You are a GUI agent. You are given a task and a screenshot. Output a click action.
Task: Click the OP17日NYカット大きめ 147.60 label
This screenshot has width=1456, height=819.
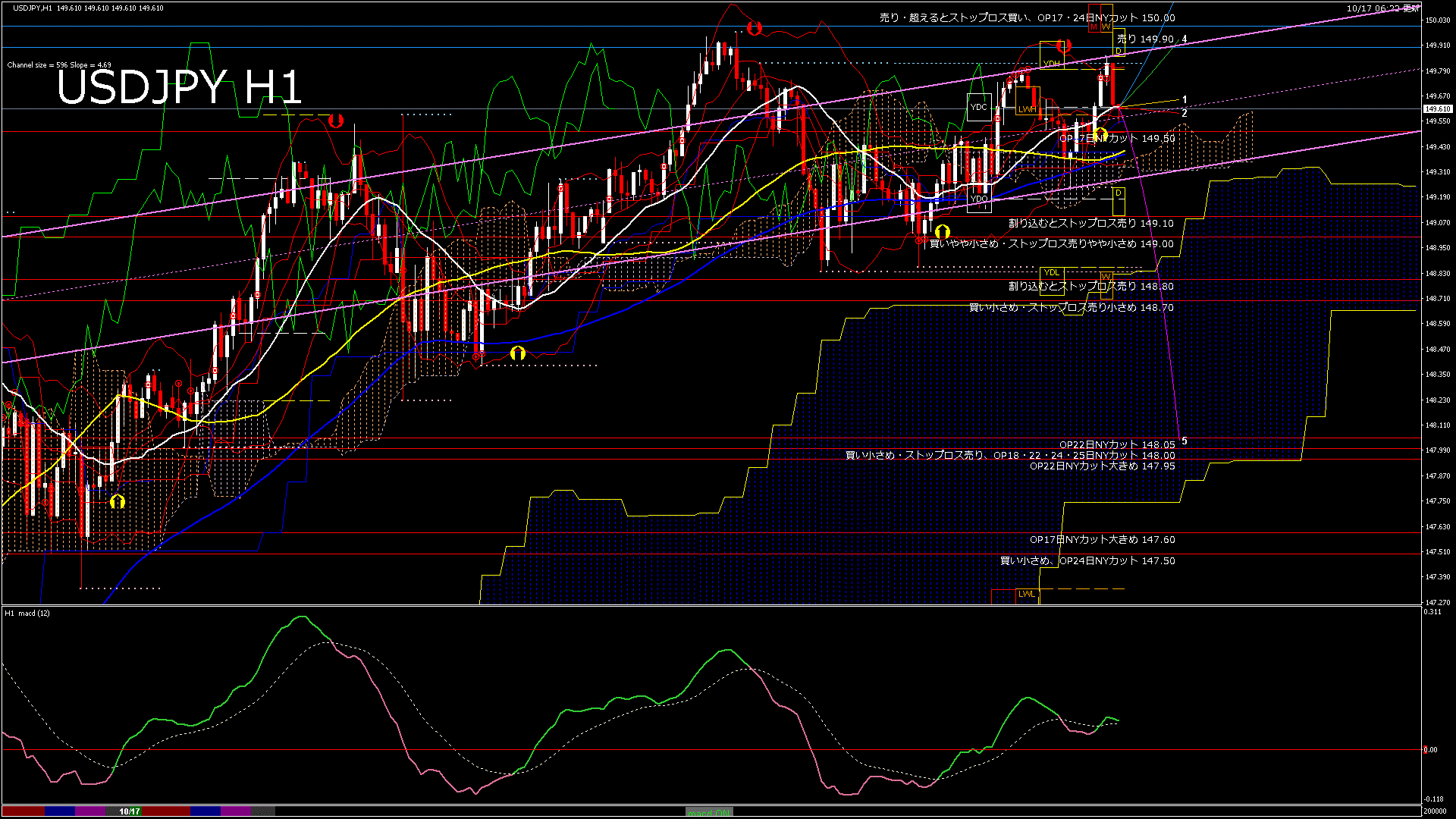click(1102, 540)
